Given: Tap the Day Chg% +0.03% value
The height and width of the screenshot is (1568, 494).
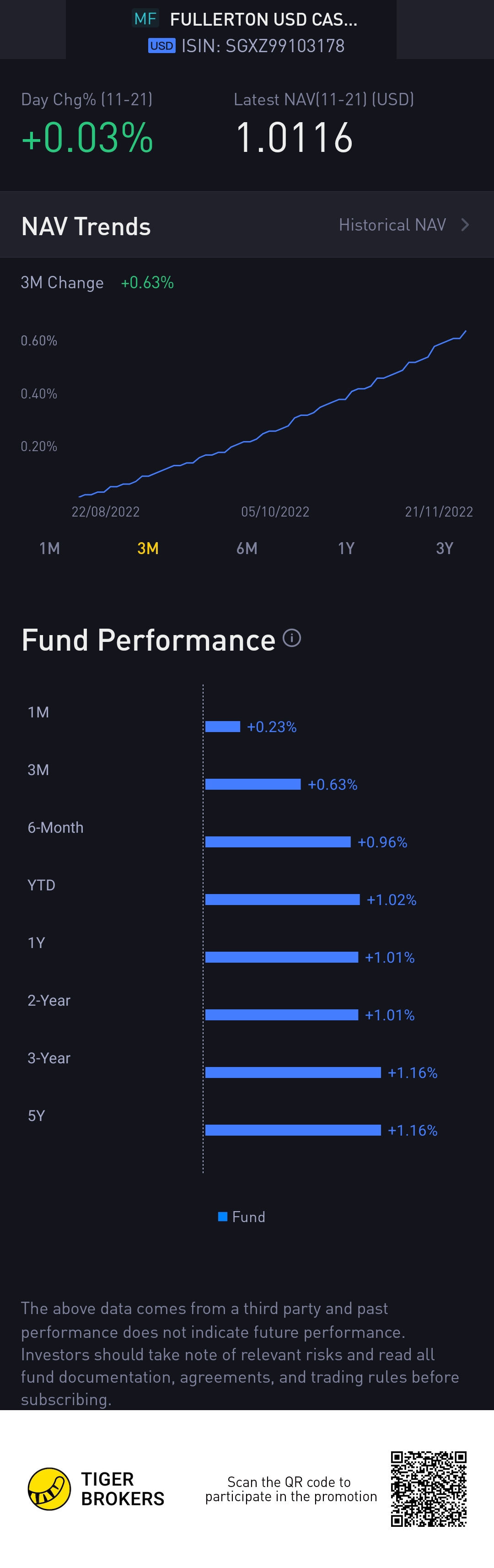Looking at the screenshot, I should pos(87,138).
